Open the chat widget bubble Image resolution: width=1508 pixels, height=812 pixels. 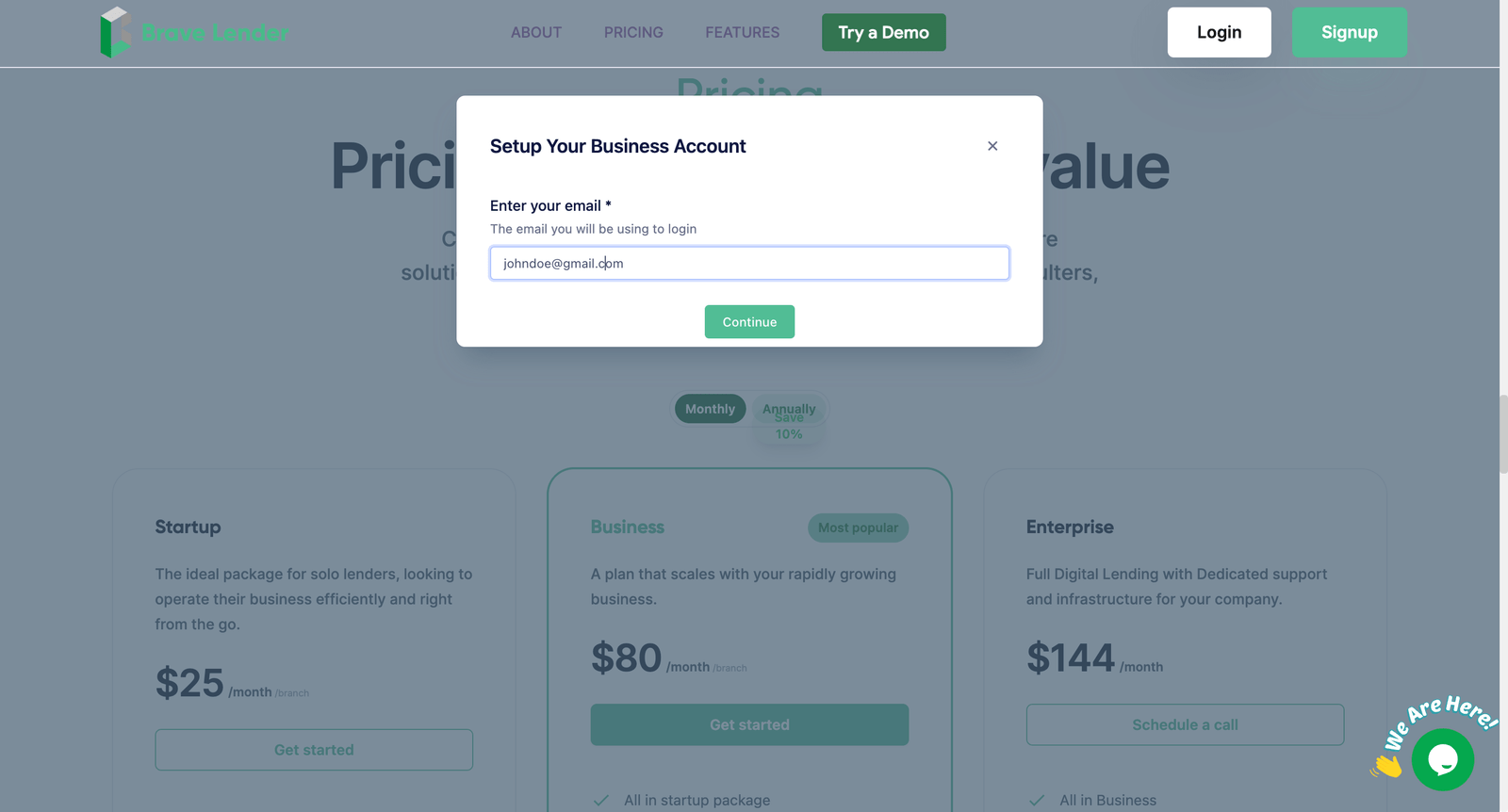pos(1443,760)
